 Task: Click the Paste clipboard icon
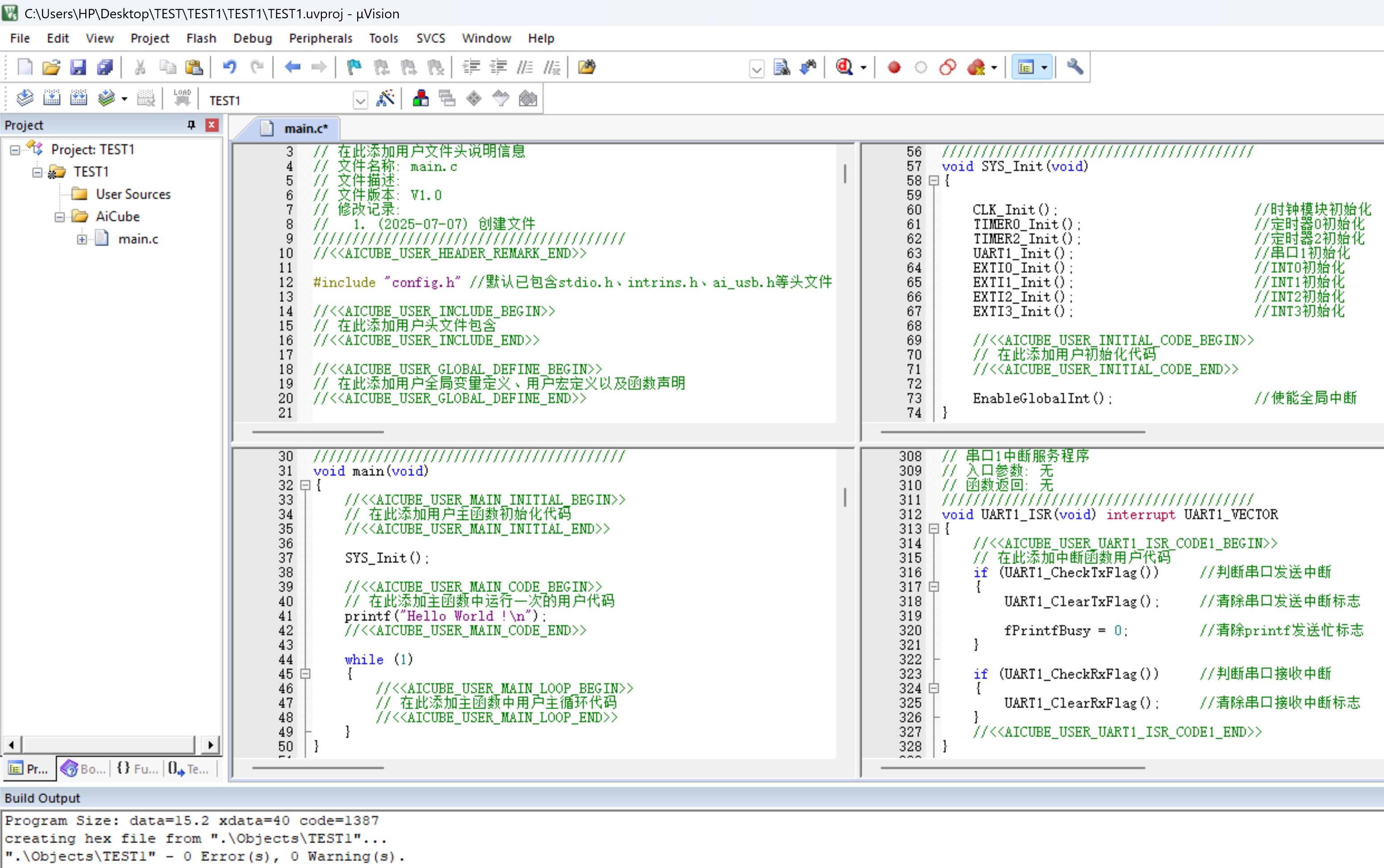point(194,67)
